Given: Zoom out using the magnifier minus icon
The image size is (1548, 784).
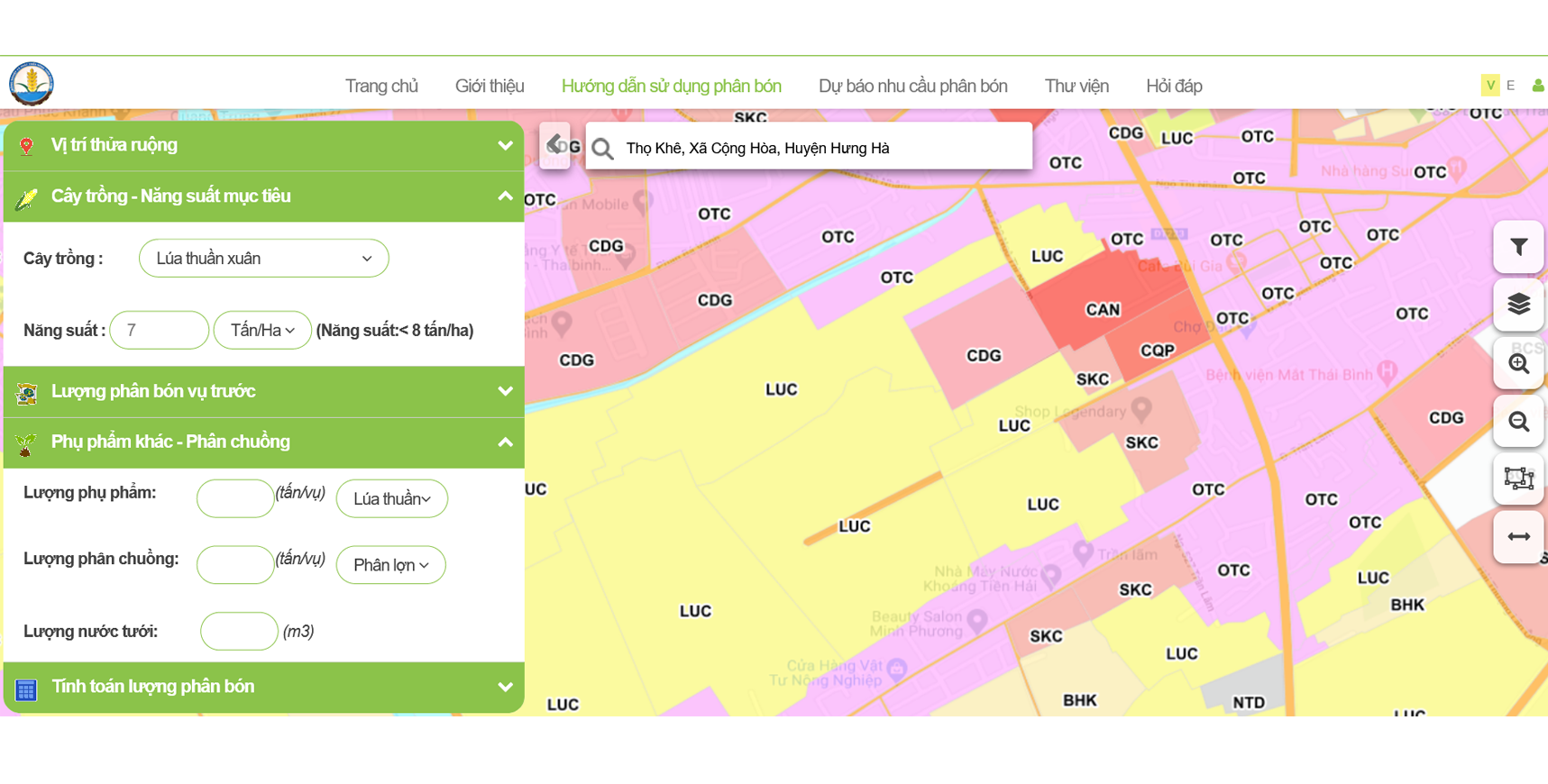Looking at the screenshot, I should (x=1518, y=422).
